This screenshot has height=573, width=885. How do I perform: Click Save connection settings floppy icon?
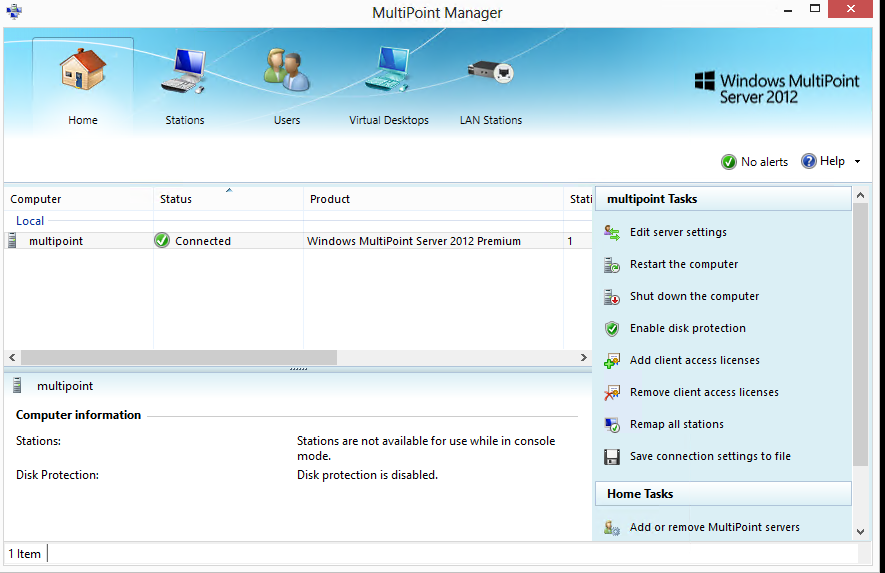(612, 457)
